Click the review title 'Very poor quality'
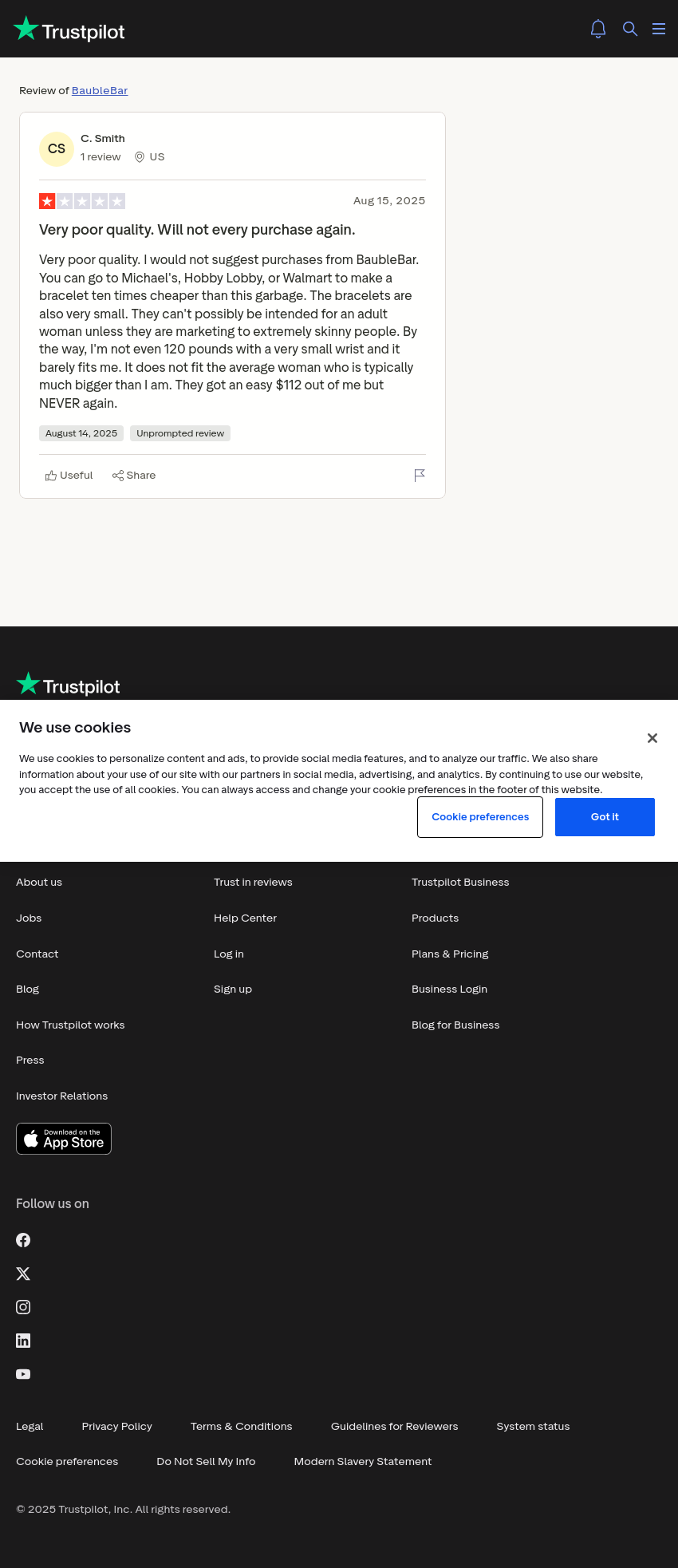This screenshot has height=1568, width=678. 197,230
